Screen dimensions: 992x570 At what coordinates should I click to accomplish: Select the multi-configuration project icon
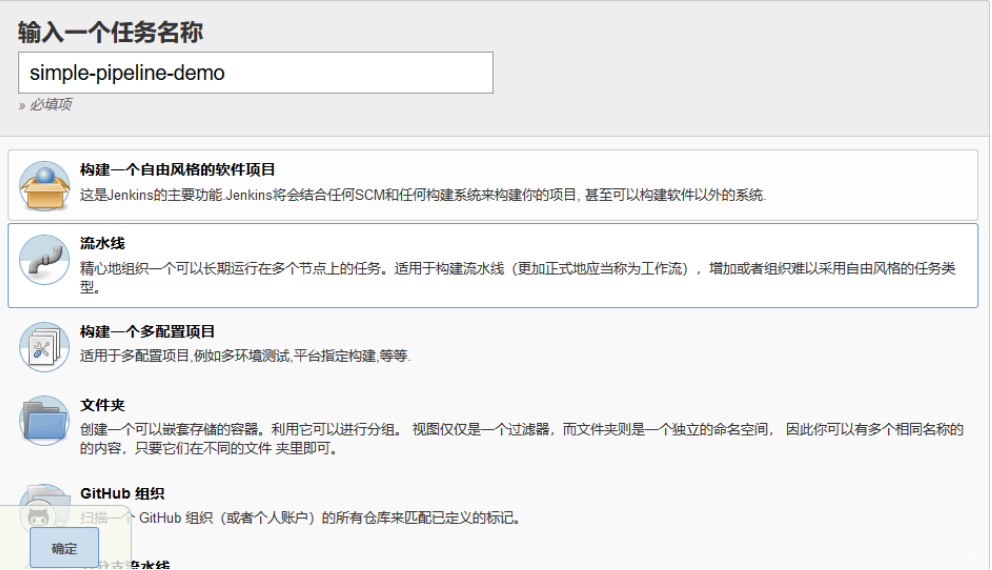[44, 347]
